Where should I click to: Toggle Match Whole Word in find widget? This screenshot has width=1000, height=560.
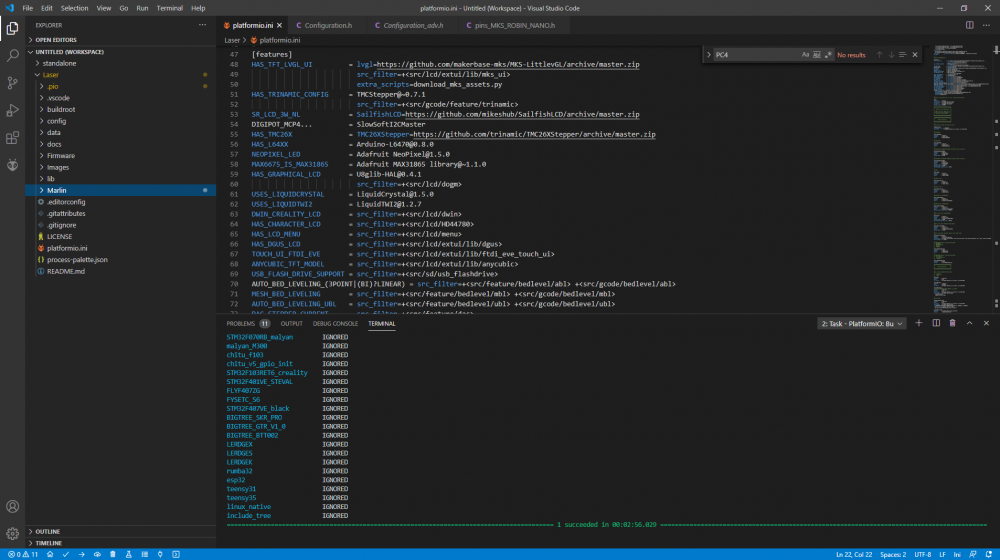coord(817,55)
